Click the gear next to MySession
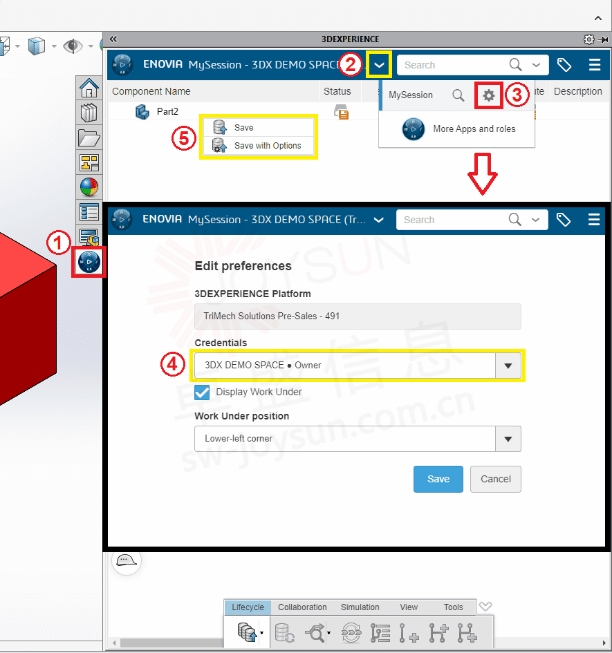 (488, 95)
